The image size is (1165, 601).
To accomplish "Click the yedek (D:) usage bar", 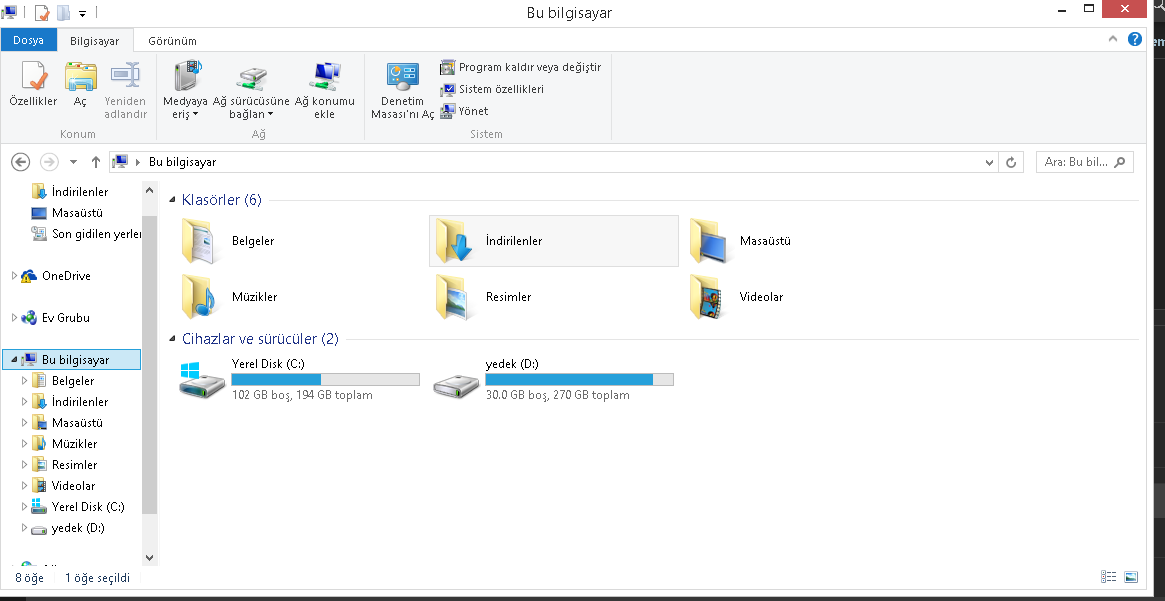I will click(580, 380).
